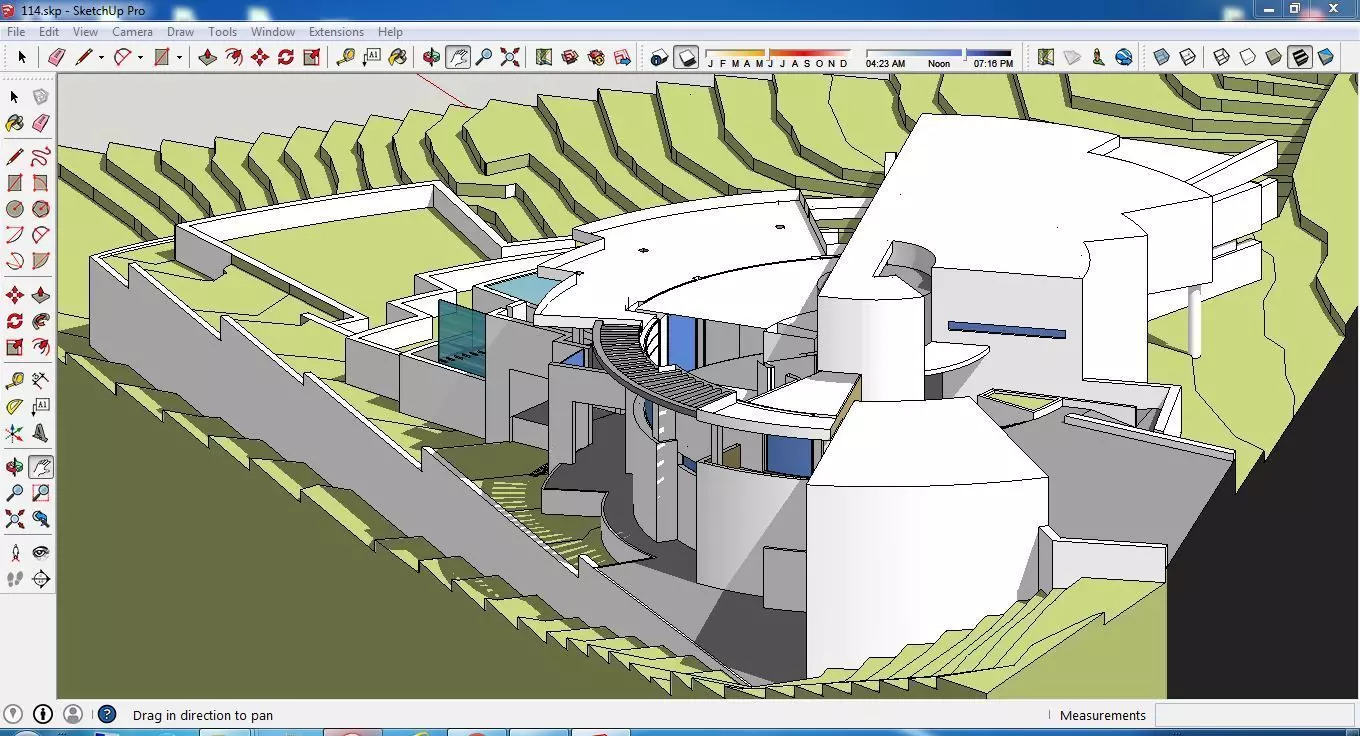Toggle Show/Hide Shadows button
The image size is (1360, 736).
point(686,57)
